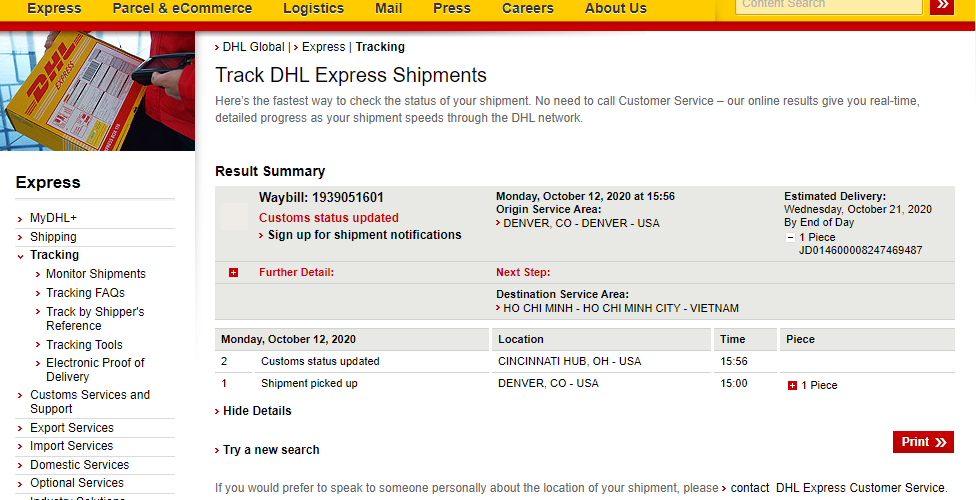Click Hide Details to collapse shipment events
Viewport: 976px width, 500px height.
click(x=257, y=411)
